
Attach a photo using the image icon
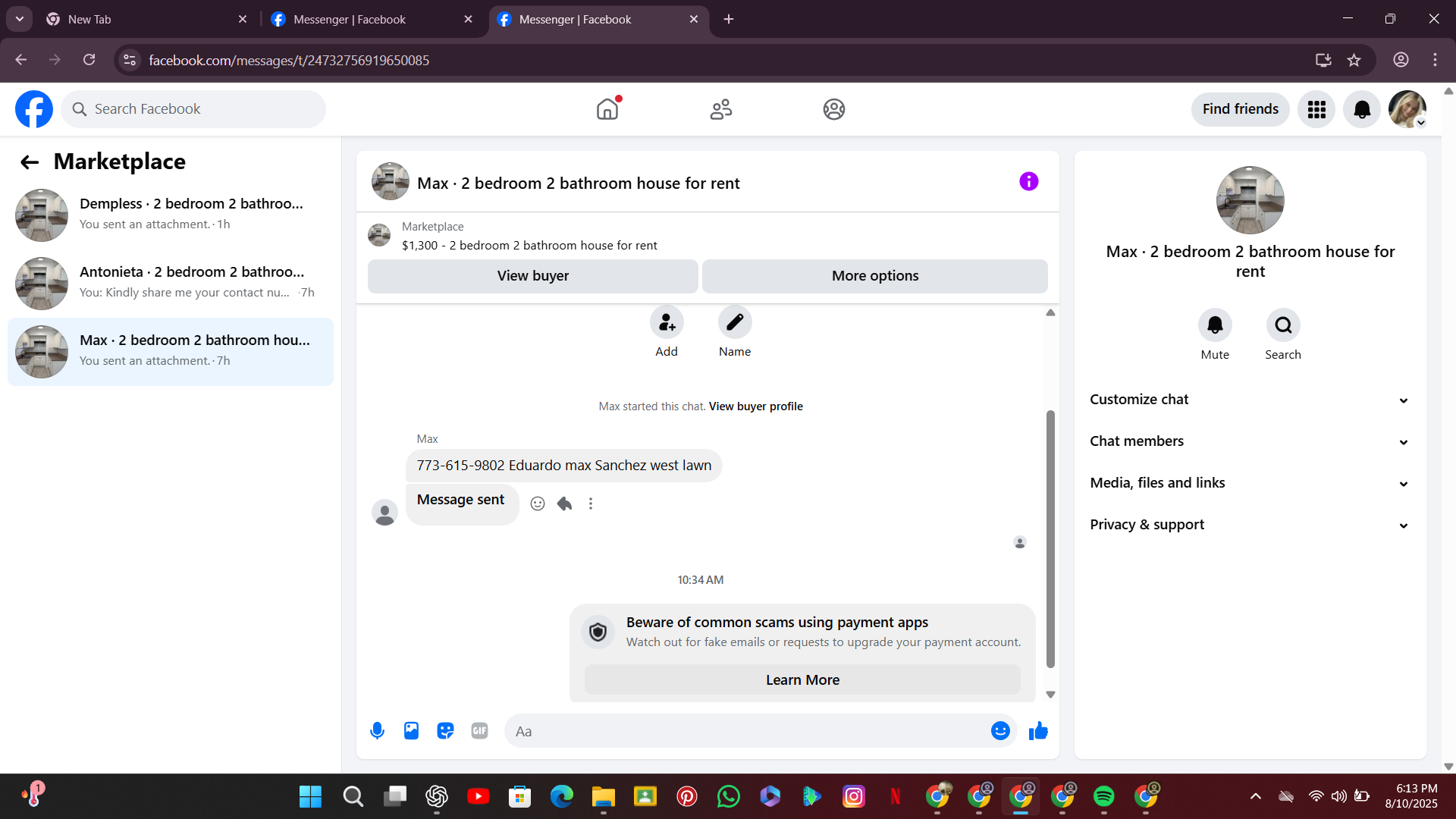click(411, 731)
